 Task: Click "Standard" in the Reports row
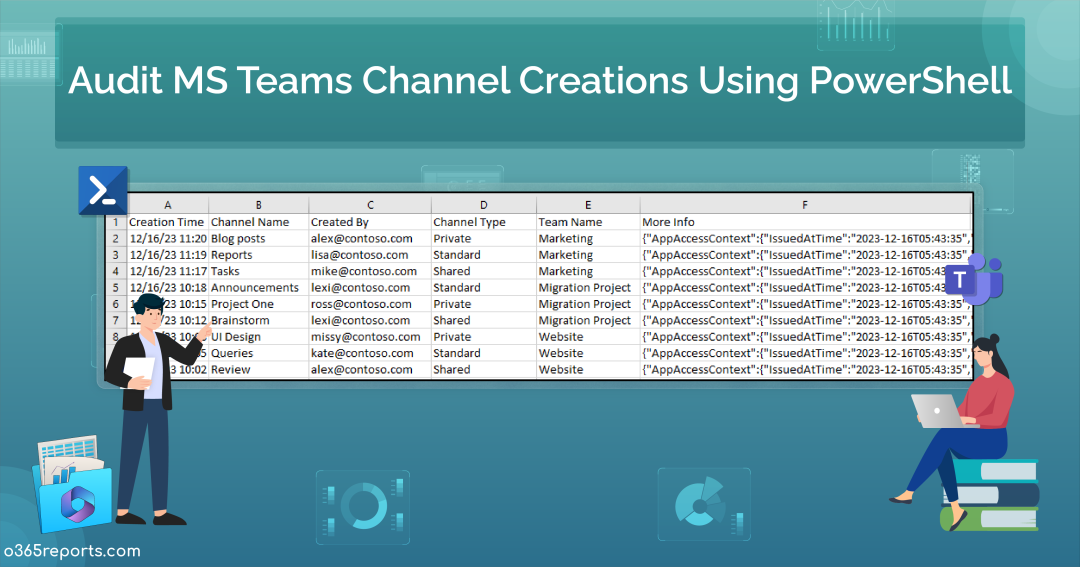484,255
